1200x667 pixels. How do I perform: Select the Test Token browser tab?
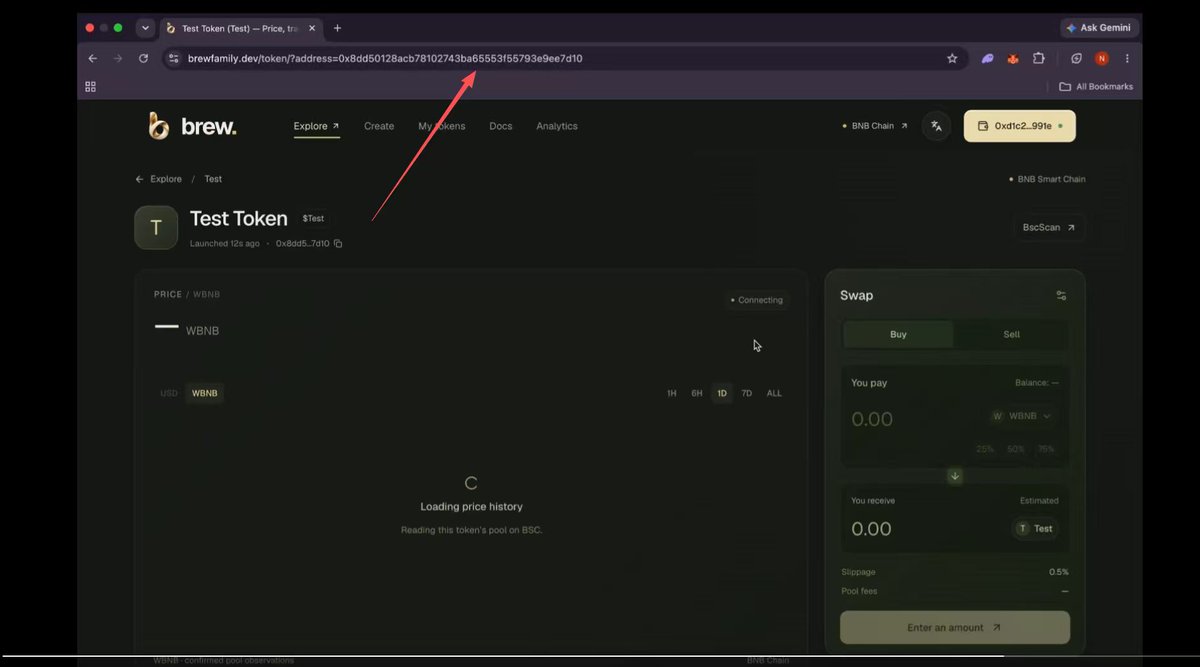point(240,28)
